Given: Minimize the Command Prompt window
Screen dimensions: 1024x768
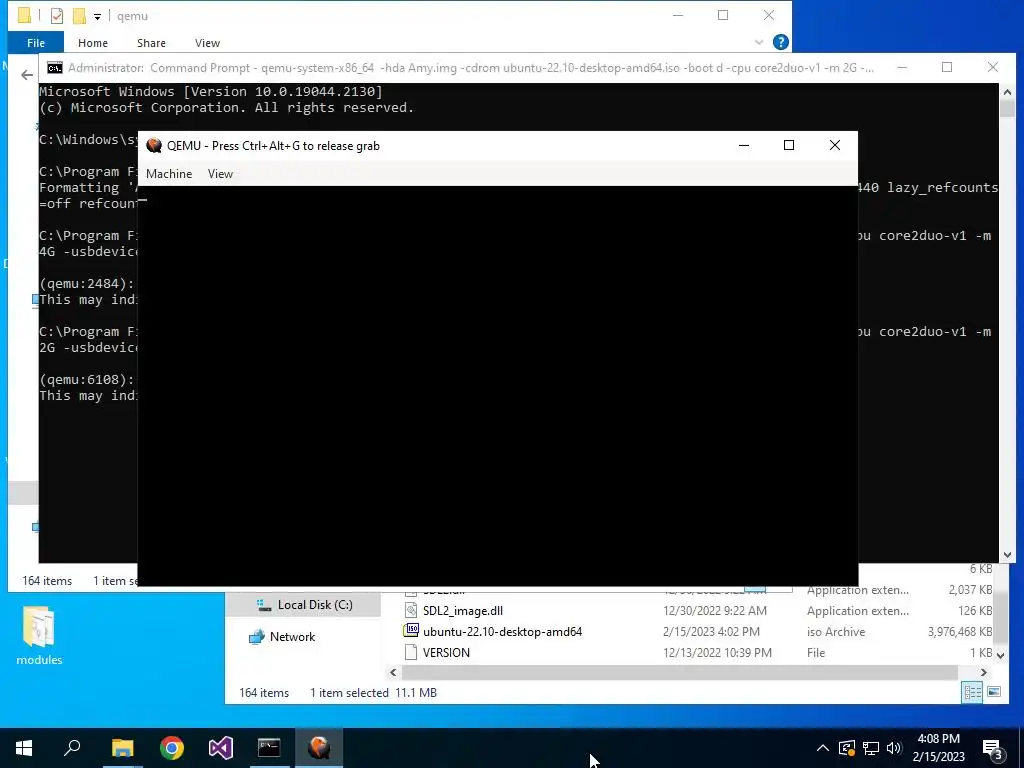Looking at the screenshot, I should click(x=902, y=67).
